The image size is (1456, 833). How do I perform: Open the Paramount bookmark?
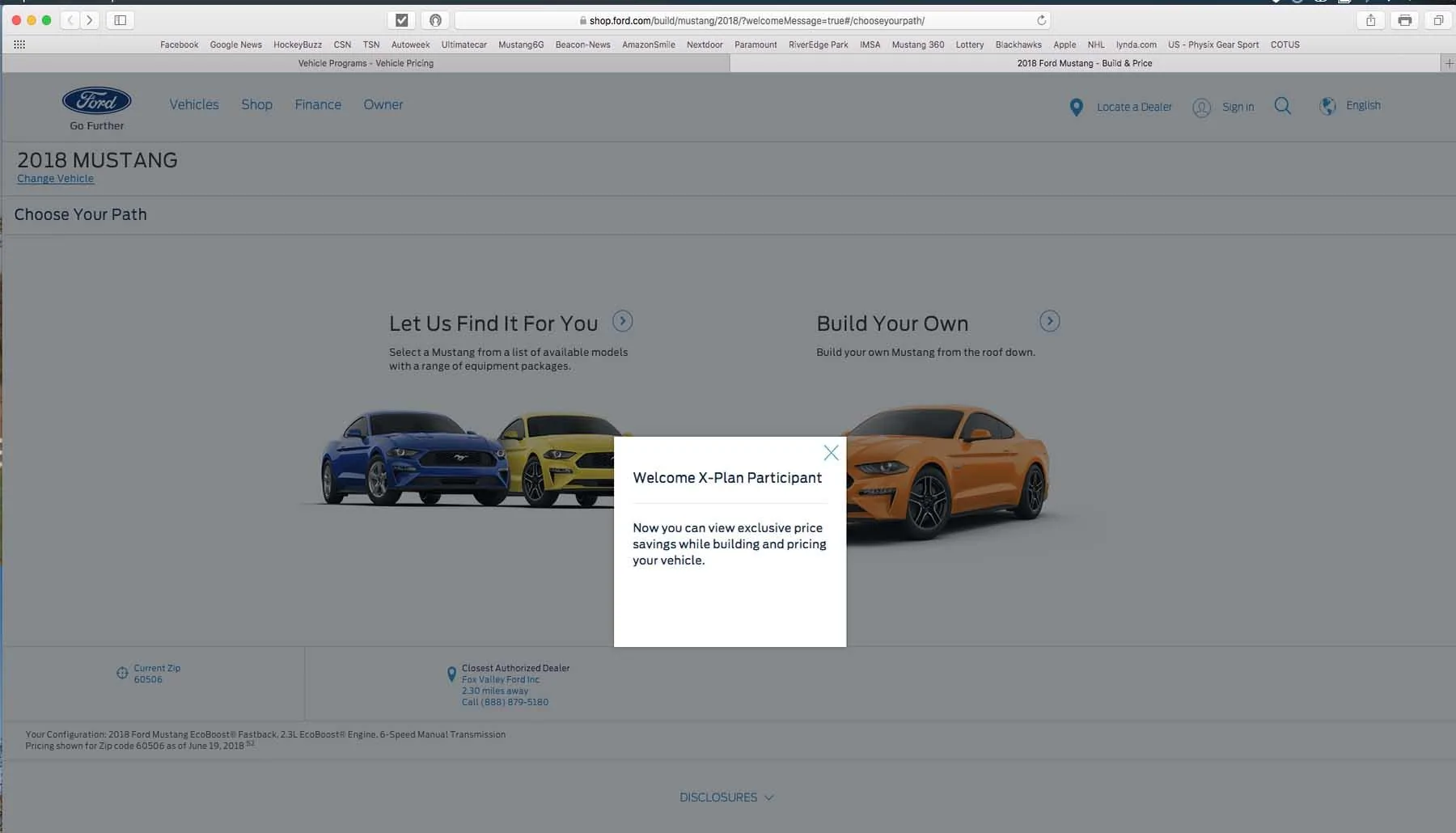pos(756,44)
